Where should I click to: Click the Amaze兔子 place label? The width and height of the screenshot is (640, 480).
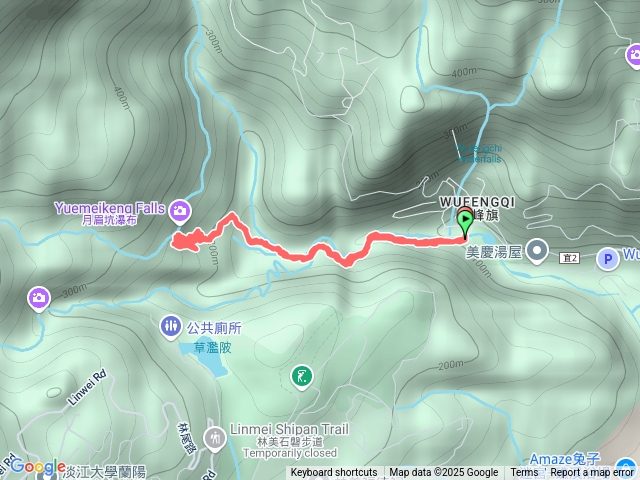click(x=564, y=459)
